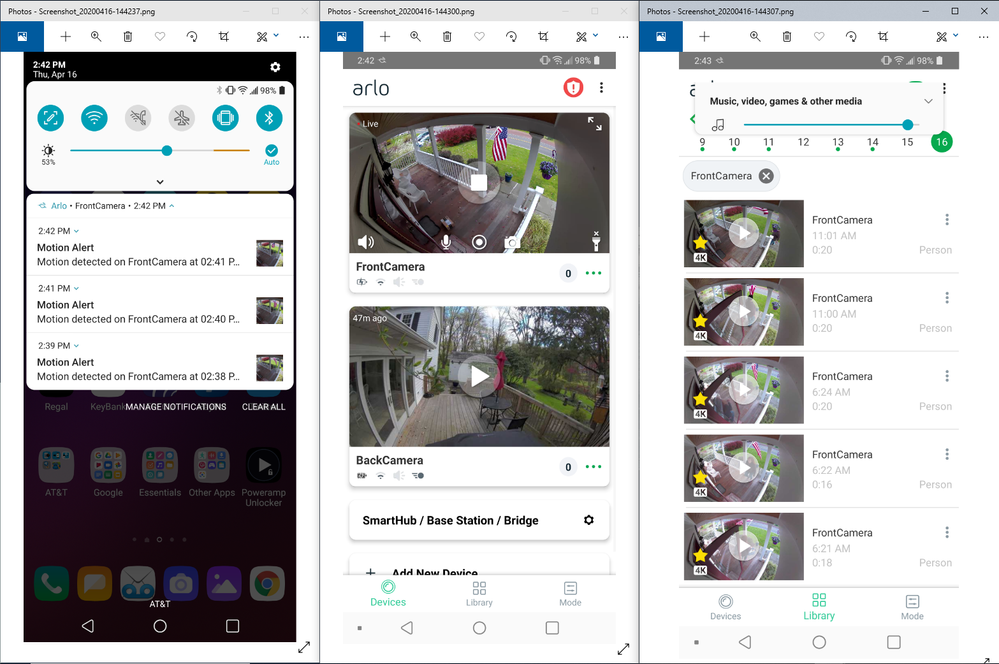999x664 pixels.
Task: Click the zoom icon in 144237 Photos window
Action: tap(96, 37)
